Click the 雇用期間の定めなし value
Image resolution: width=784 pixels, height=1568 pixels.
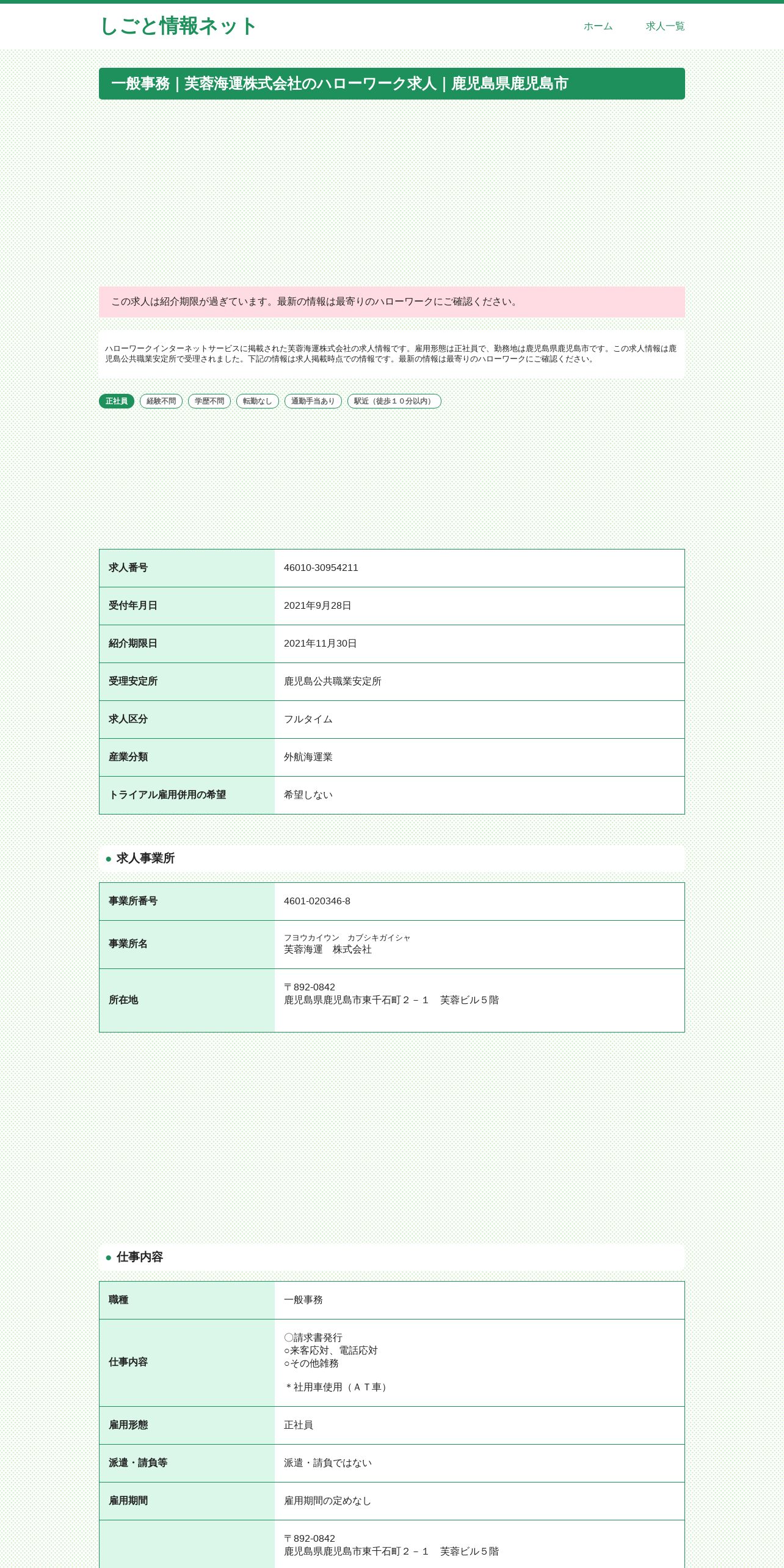coord(328,1501)
